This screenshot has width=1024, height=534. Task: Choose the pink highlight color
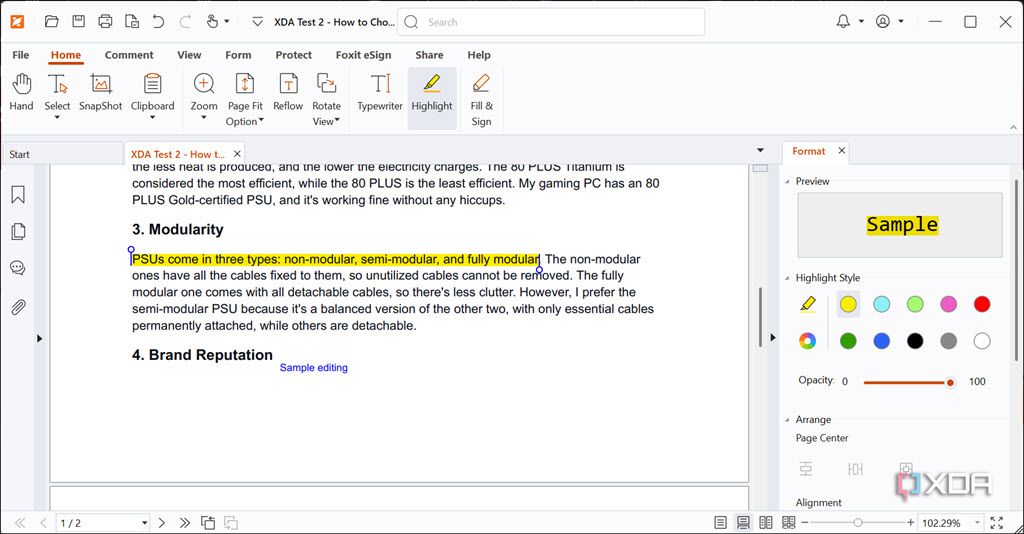coord(948,304)
